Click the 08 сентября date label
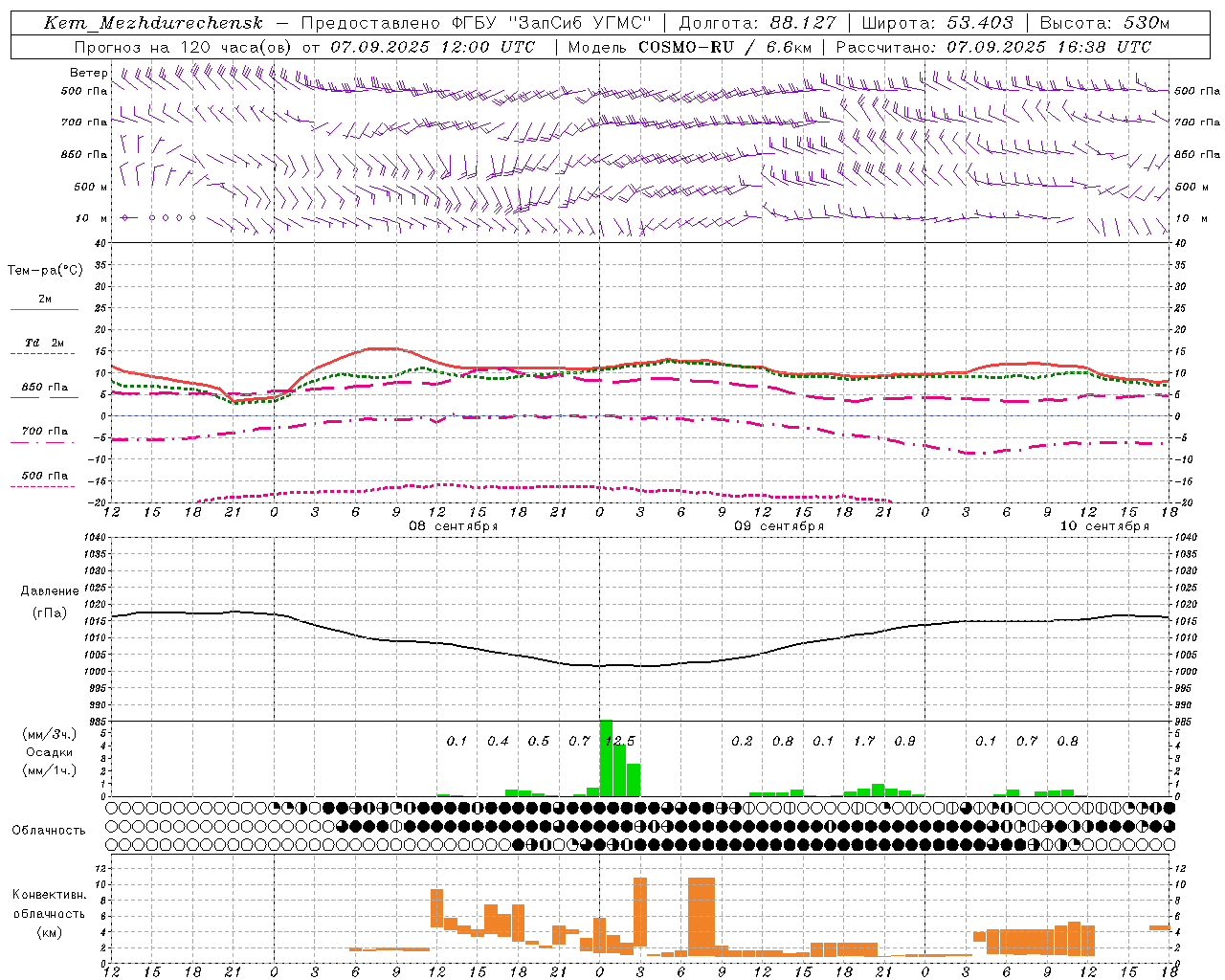The height and width of the screenshot is (980, 1225). coord(454,525)
